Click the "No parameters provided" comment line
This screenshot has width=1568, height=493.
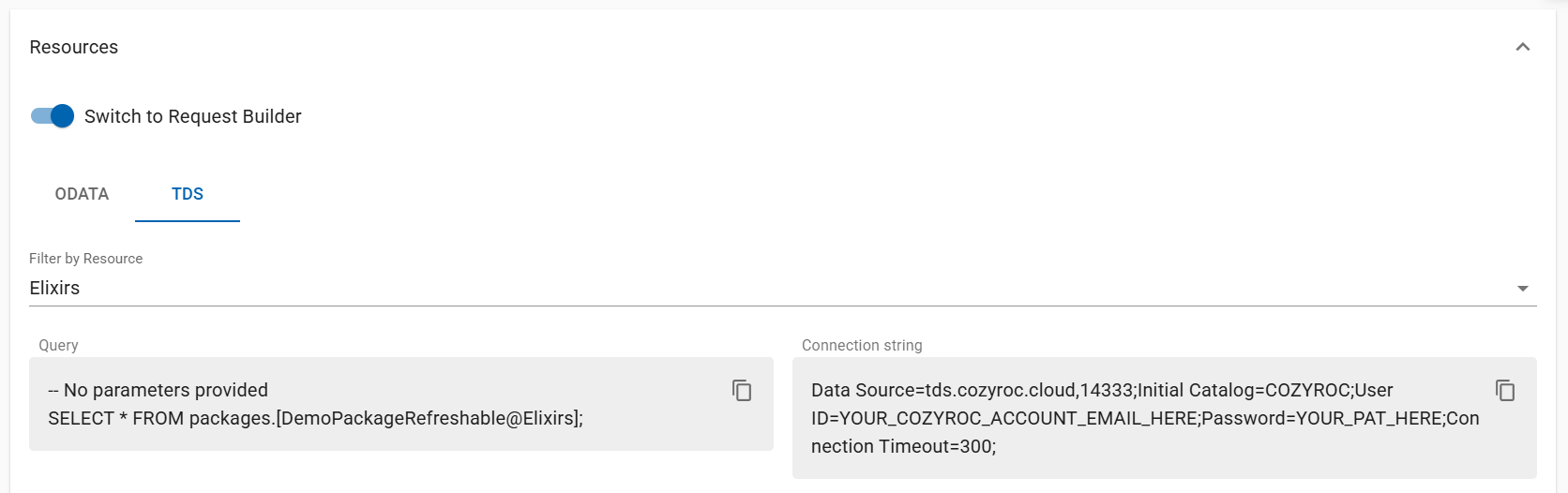coord(158,390)
